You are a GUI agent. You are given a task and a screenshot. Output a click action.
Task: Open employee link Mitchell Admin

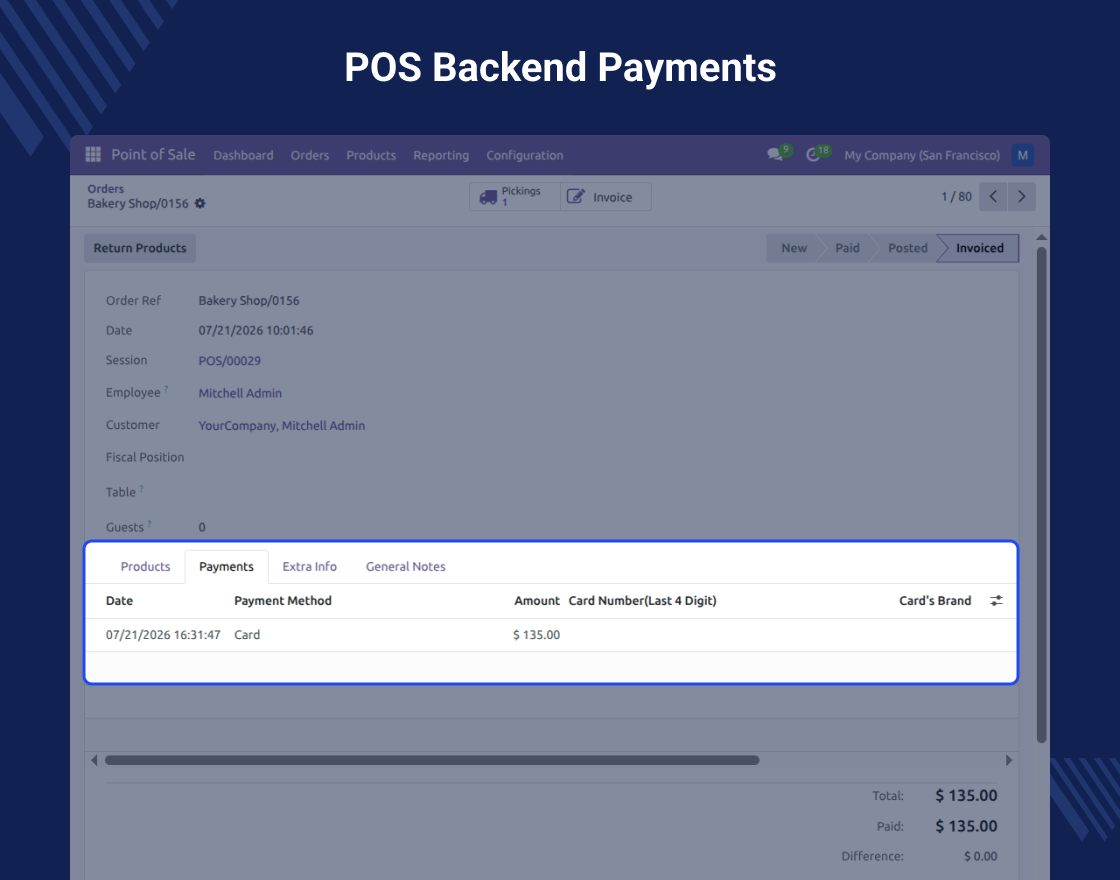(x=240, y=393)
